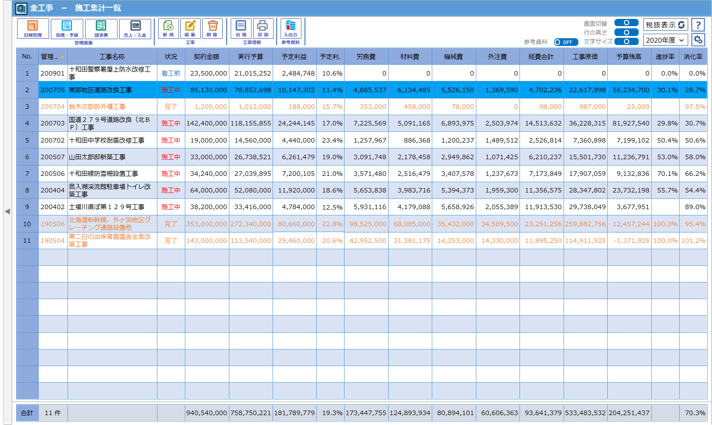Viewport: 712px width, 425px height.
Task: Sort by the 管理 column header
Action: pyautogui.click(x=53, y=57)
